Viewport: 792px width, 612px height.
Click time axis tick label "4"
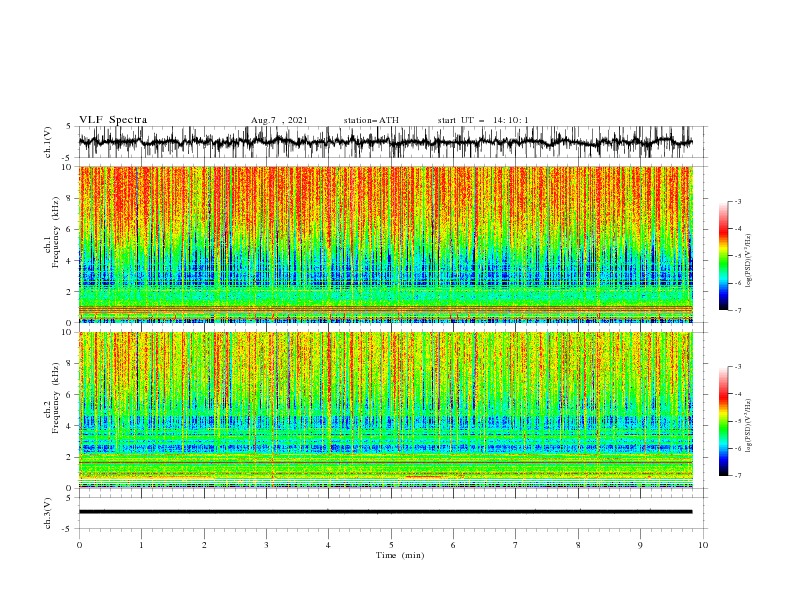(x=328, y=545)
